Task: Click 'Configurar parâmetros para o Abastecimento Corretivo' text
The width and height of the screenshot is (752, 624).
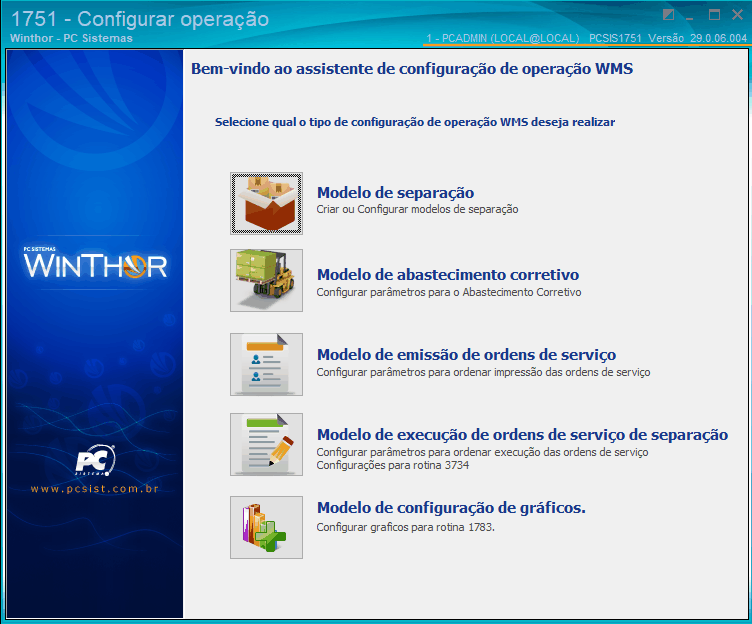Action: click(448, 292)
